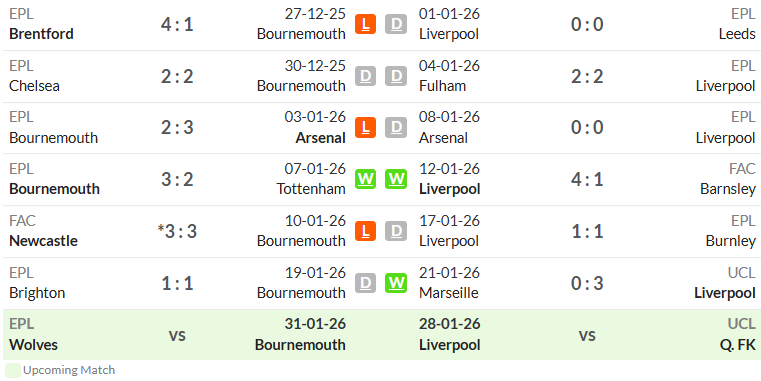The width and height of the screenshot is (761, 381).
Task: Select the 0:3 Marseille Liverpool score
Action: click(x=587, y=283)
